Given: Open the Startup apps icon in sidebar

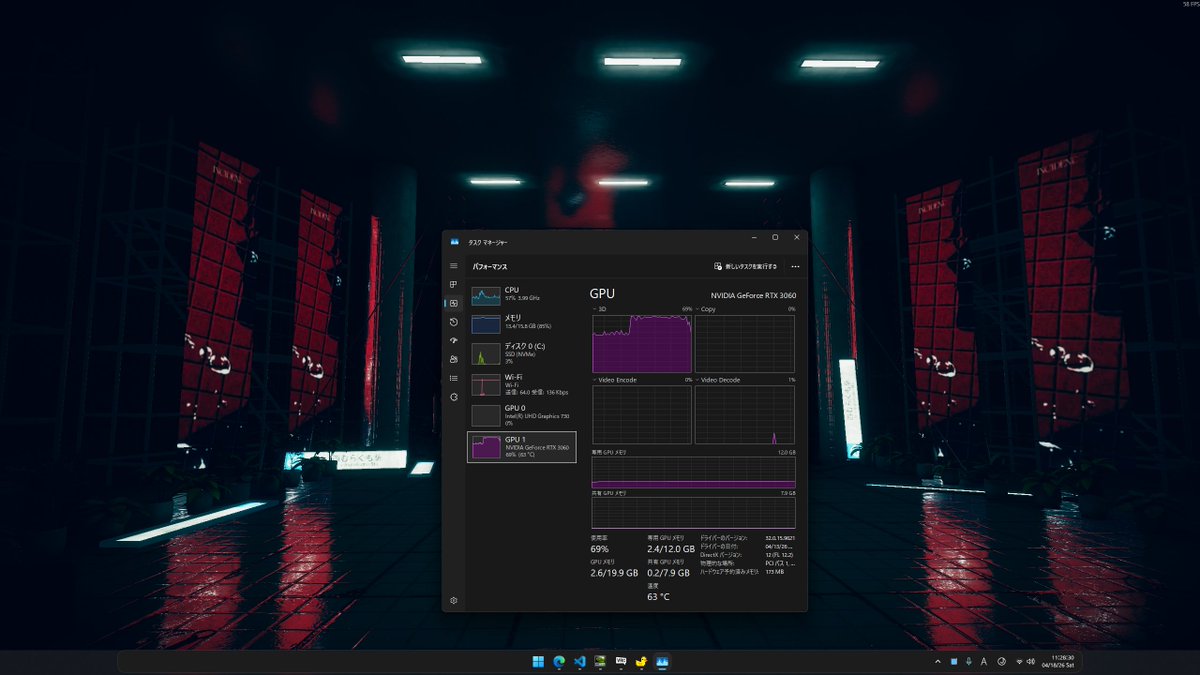Looking at the screenshot, I should [x=453, y=340].
